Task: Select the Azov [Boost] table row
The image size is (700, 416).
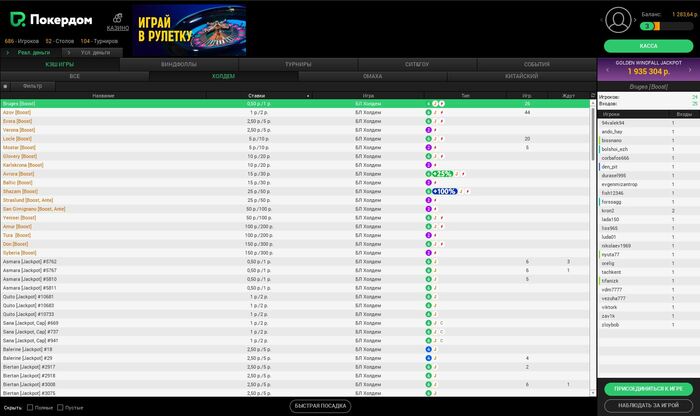Action: (x=295, y=112)
